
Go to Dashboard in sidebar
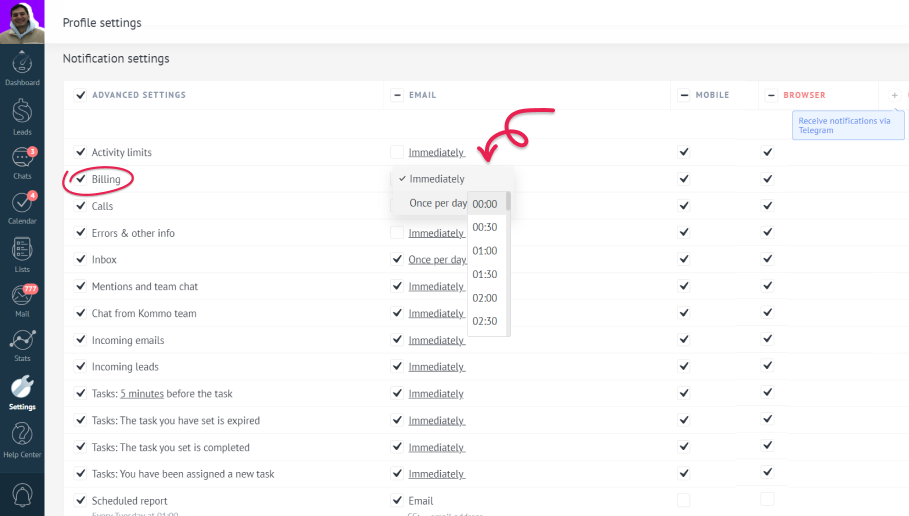pyautogui.click(x=22, y=68)
